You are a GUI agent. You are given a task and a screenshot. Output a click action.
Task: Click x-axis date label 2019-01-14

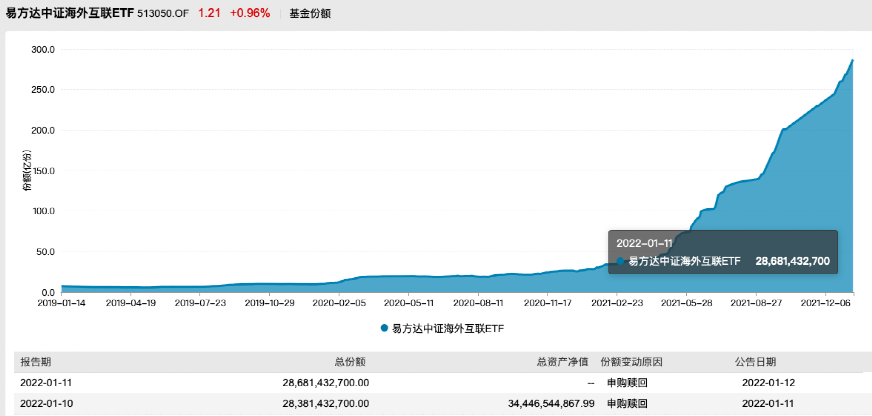click(61, 304)
